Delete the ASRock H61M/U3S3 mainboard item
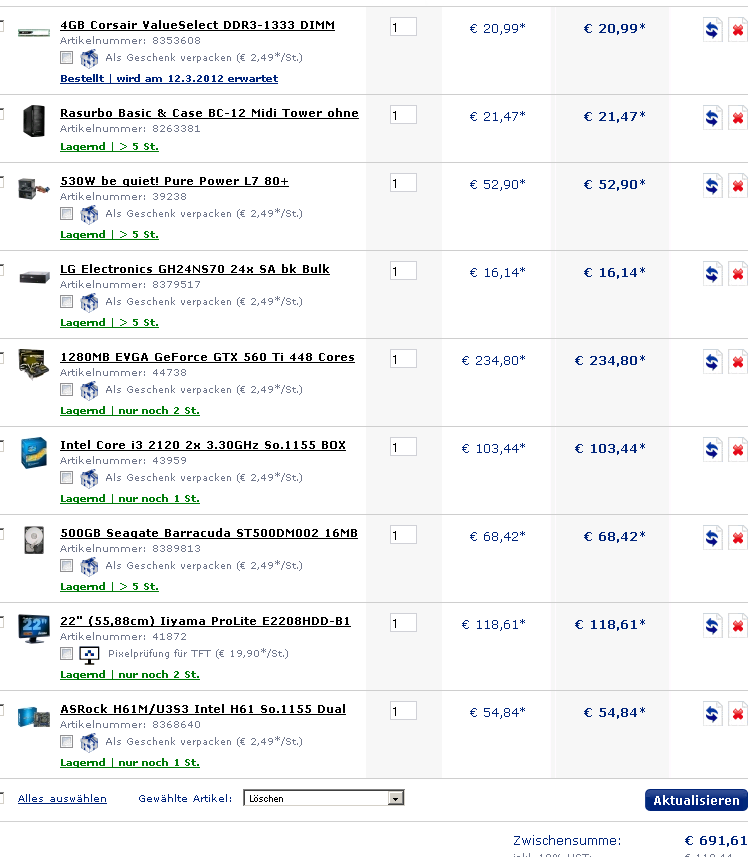This screenshot has width=755, height=857. point(738,714)
